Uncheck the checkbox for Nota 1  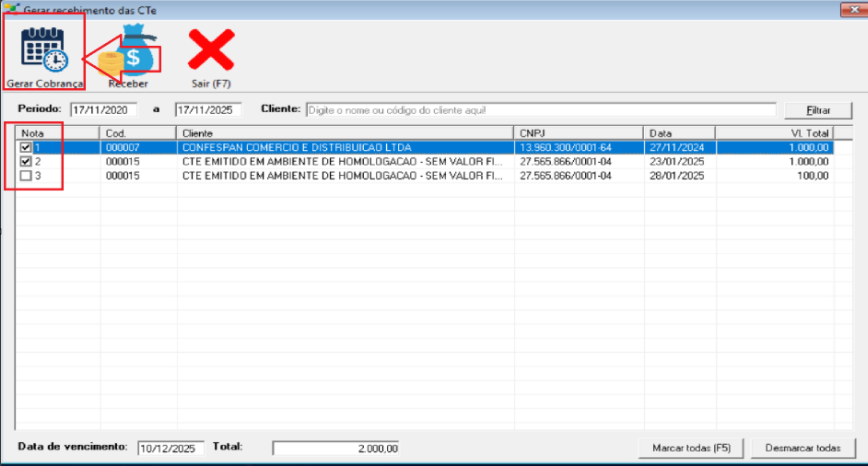coord(26,147)
